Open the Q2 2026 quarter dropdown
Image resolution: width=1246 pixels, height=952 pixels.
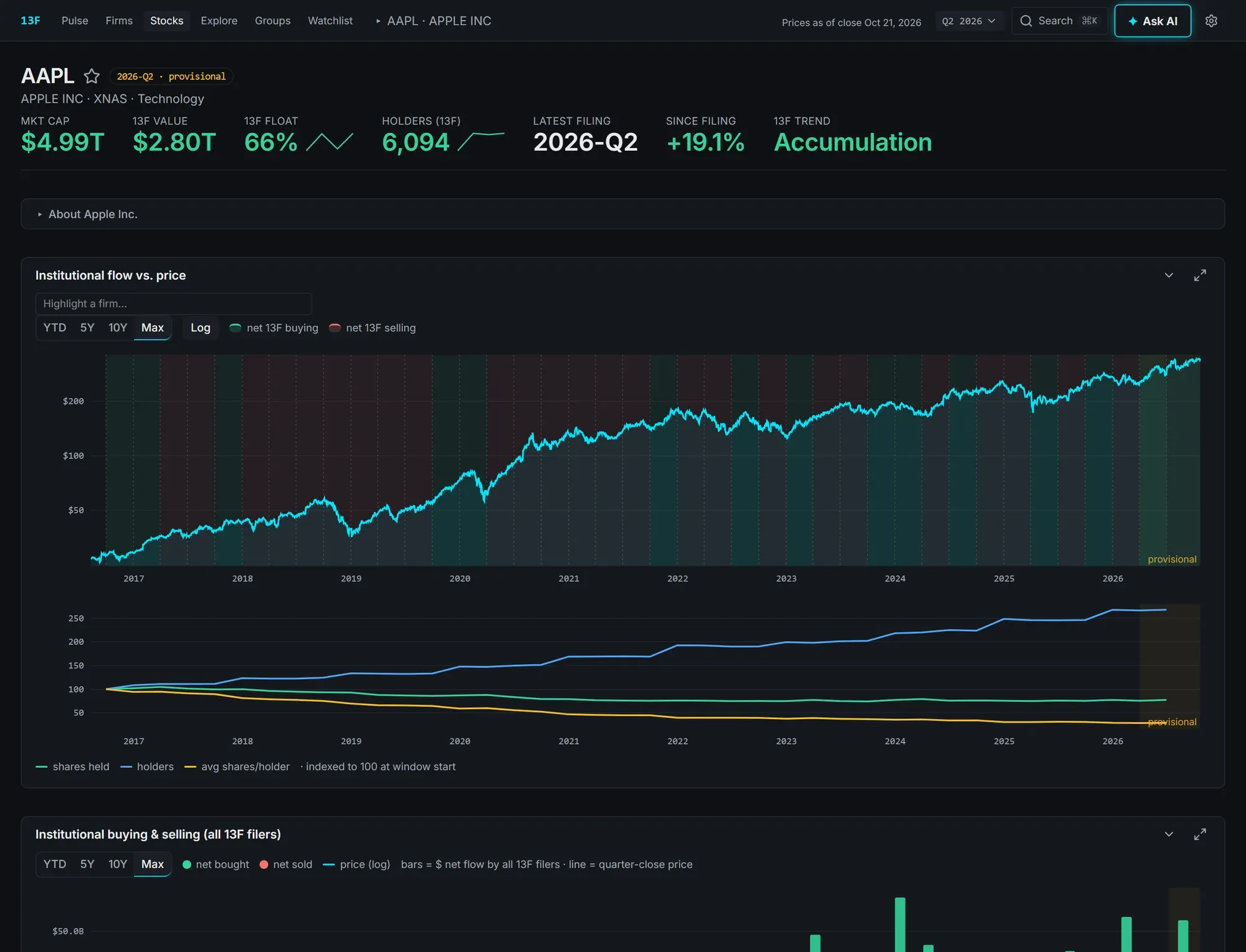click(969, 21)
